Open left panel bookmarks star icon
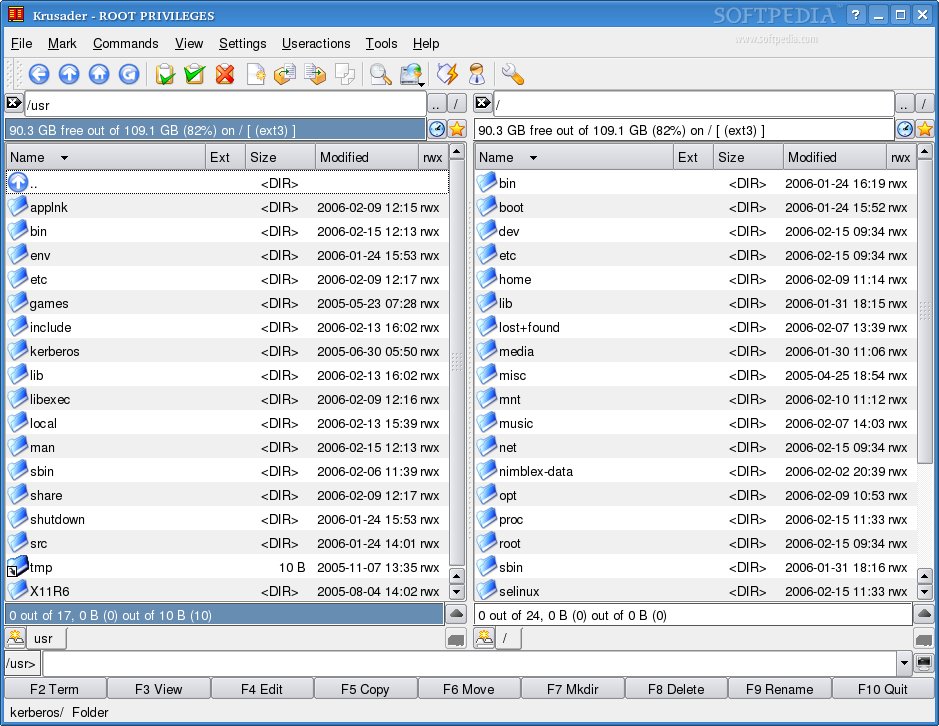Screen dimensions: 939x726 coord(457,129)
